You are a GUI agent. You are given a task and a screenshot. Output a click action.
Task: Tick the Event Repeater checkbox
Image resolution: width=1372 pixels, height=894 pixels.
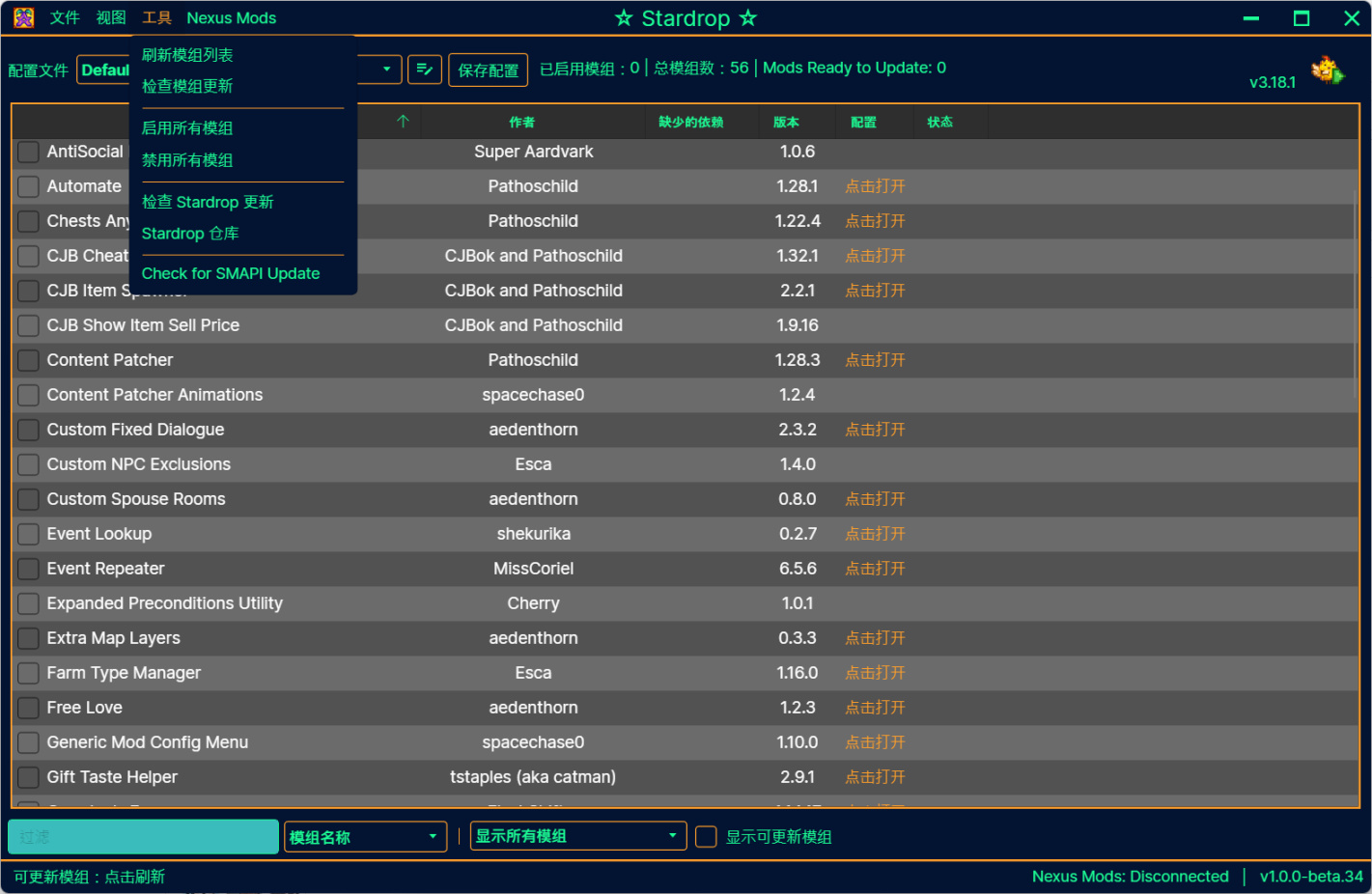point(29,569)
